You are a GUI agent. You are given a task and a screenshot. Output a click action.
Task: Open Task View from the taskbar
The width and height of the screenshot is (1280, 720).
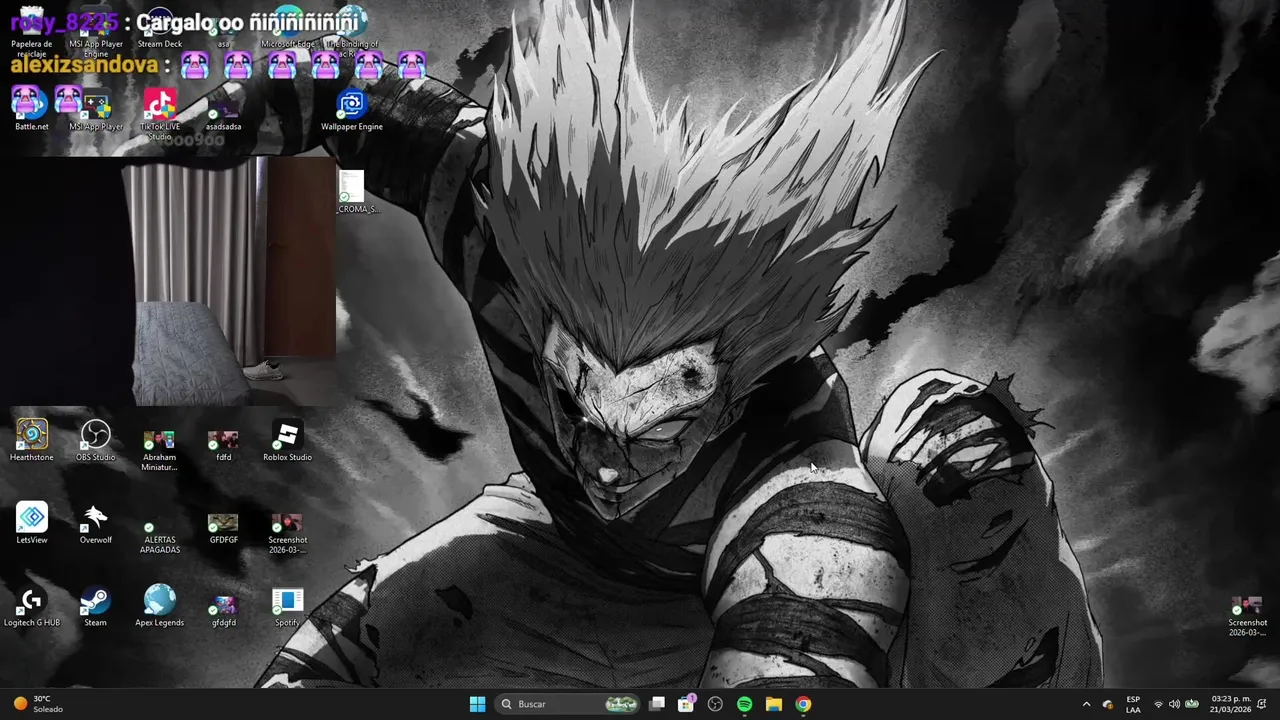(657, 704)
